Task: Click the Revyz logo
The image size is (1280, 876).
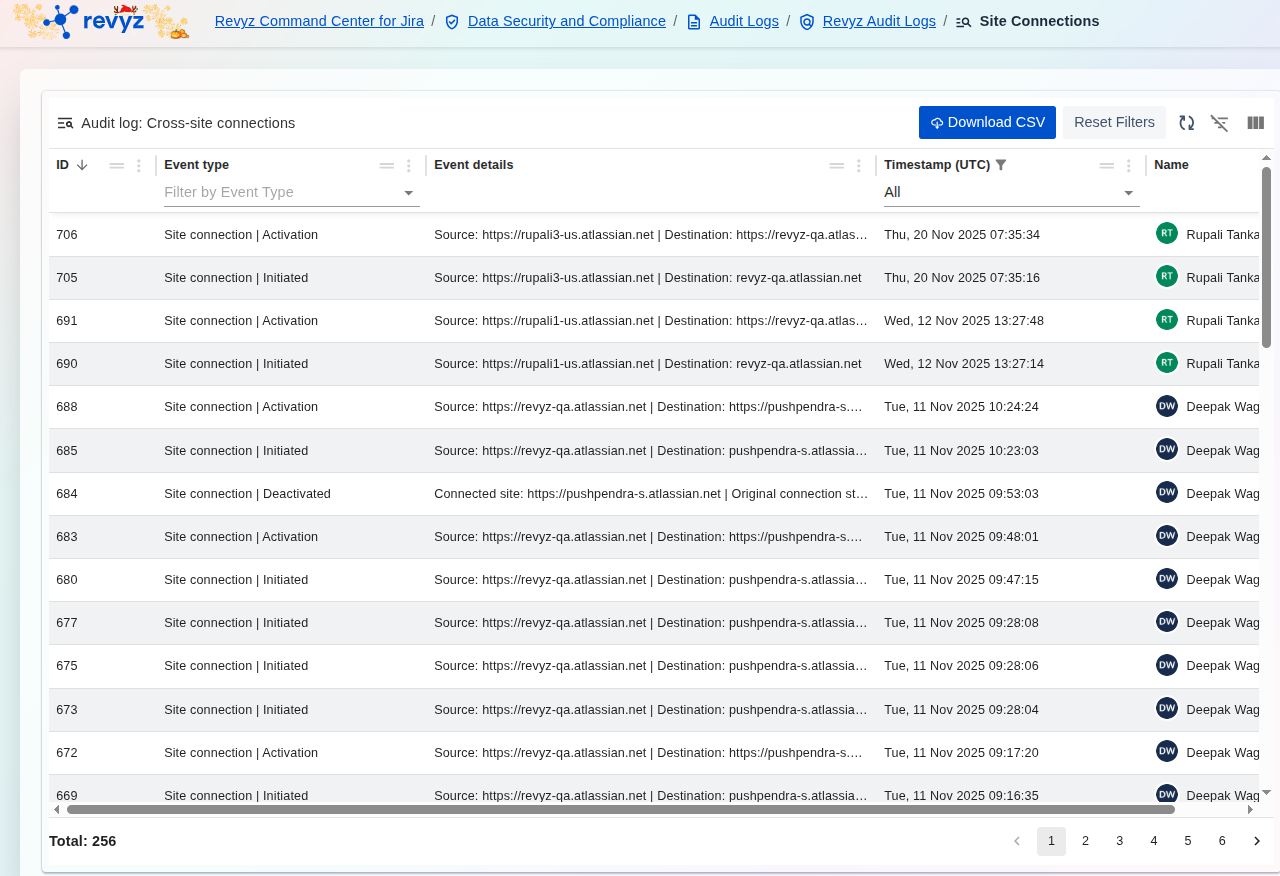Action: tap(100, 22)
